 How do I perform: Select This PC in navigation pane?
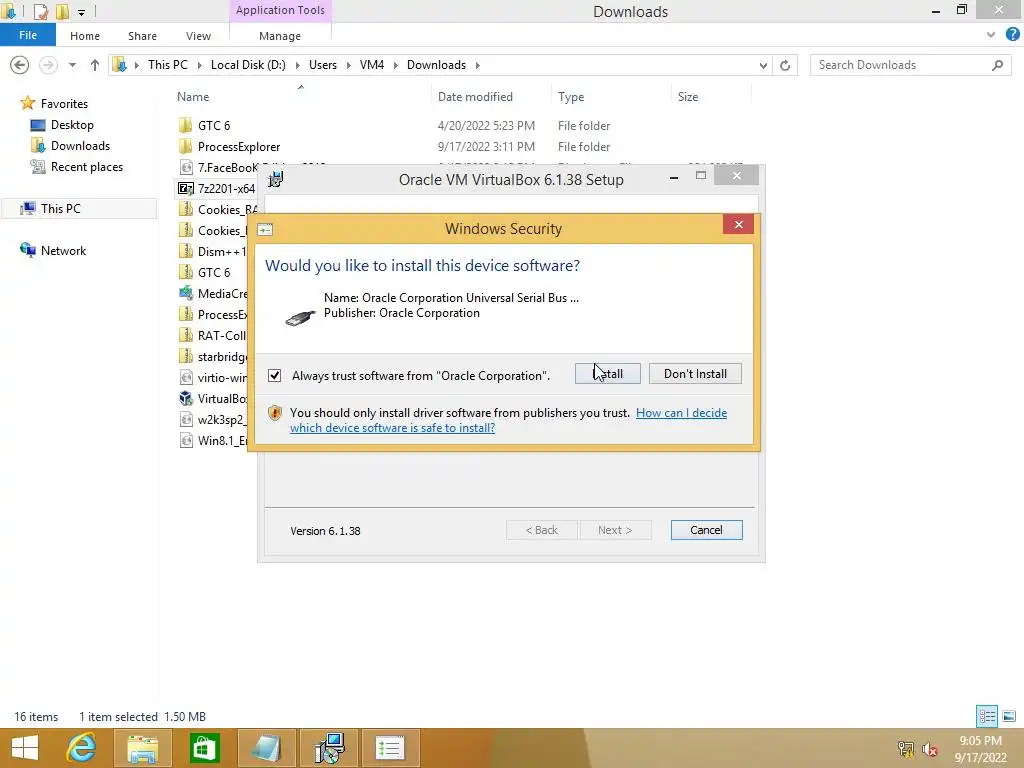click(61, 208)
